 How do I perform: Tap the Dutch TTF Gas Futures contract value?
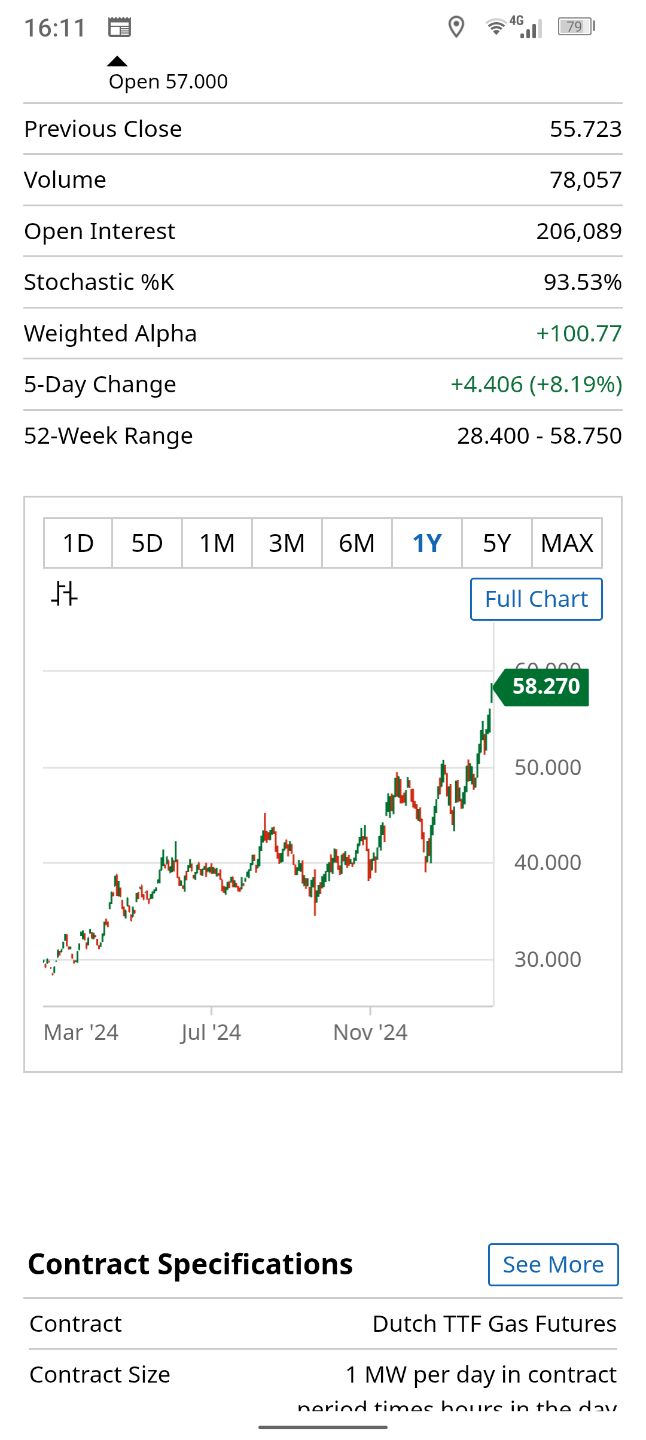click(x=494, y=1324)
